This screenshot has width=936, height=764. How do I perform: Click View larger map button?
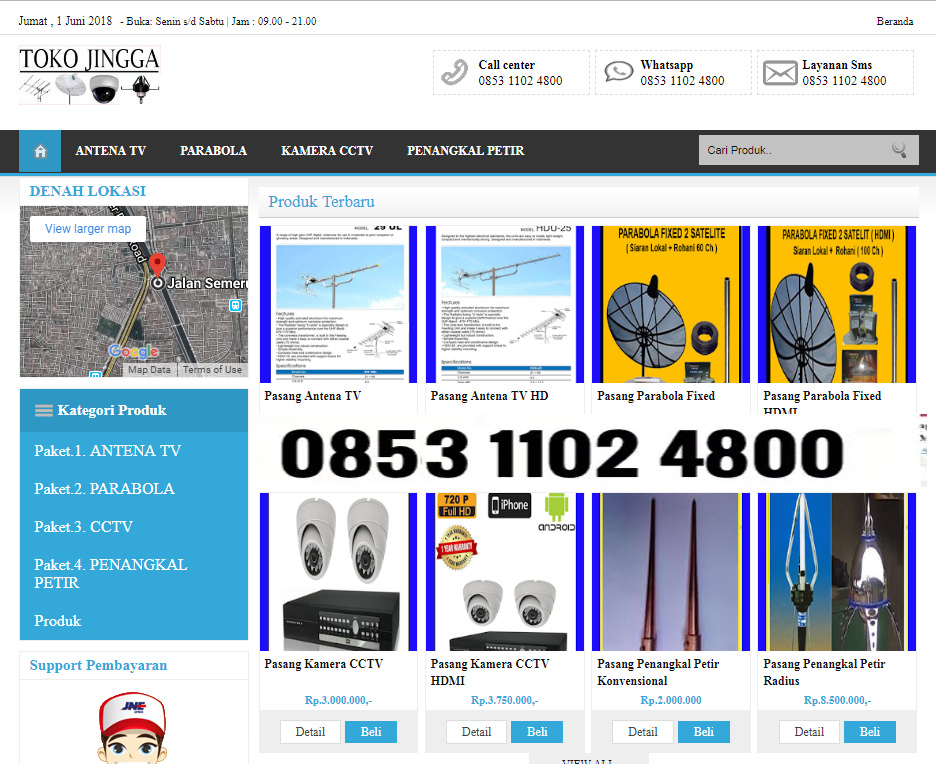click(x=88, y=229)
